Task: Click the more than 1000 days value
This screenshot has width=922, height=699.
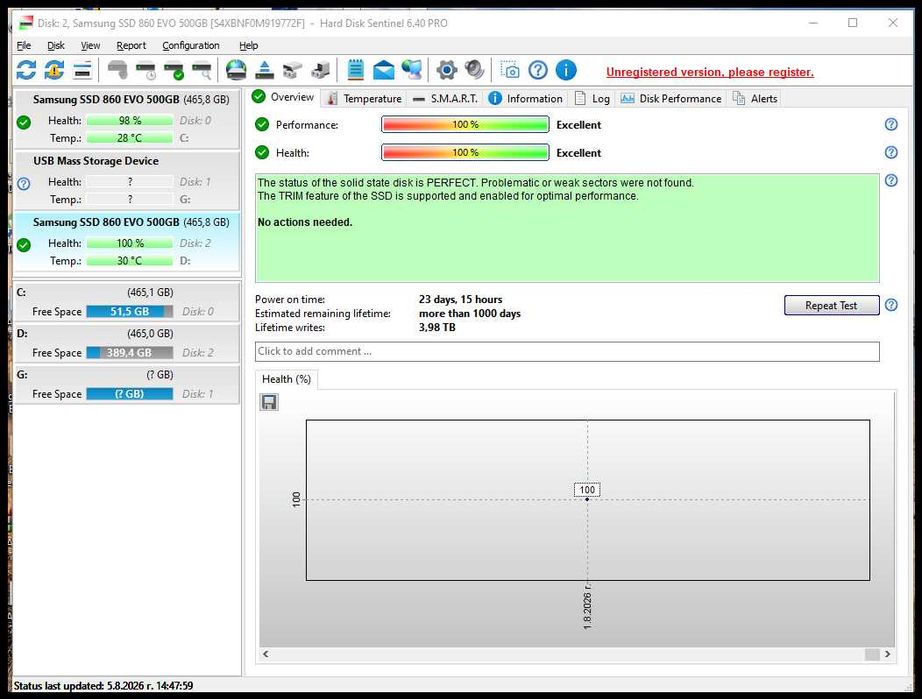Action: click(x=469, y=313)
